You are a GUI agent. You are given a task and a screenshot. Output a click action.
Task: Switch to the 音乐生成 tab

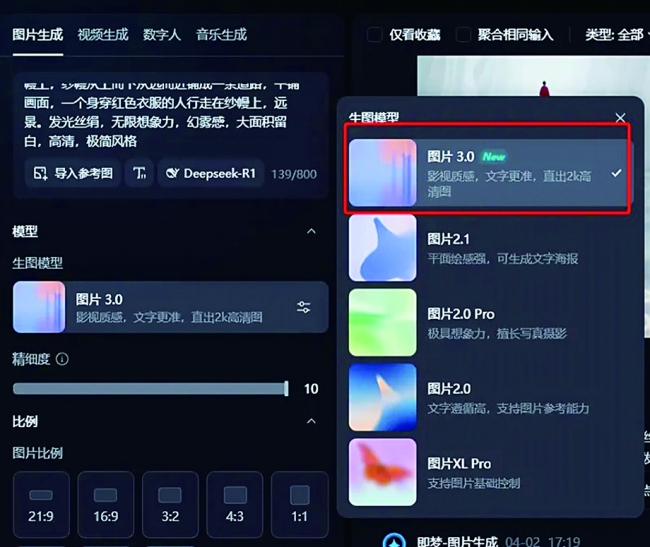click(221, 34)
